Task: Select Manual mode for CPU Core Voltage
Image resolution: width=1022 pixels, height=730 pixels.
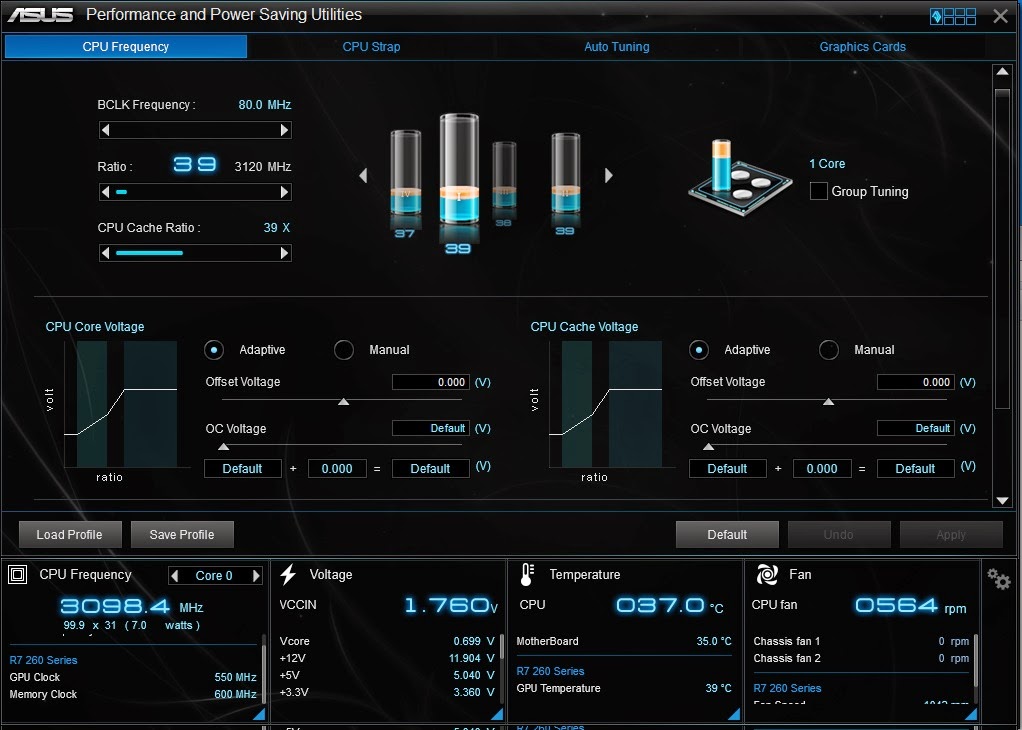Action: pyautogui.click(x=343, y=350)
